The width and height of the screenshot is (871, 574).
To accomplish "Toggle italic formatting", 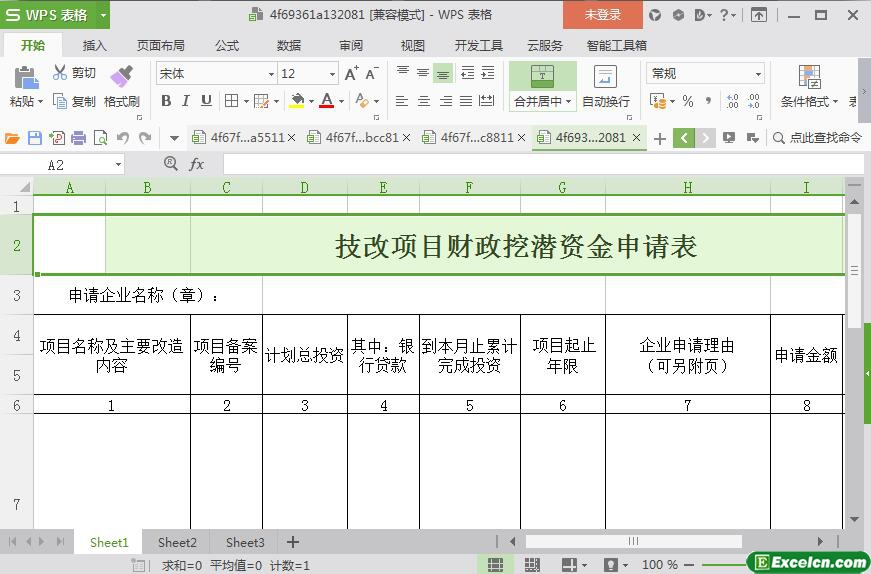I will pyautogui.click(x=186, y=101).
